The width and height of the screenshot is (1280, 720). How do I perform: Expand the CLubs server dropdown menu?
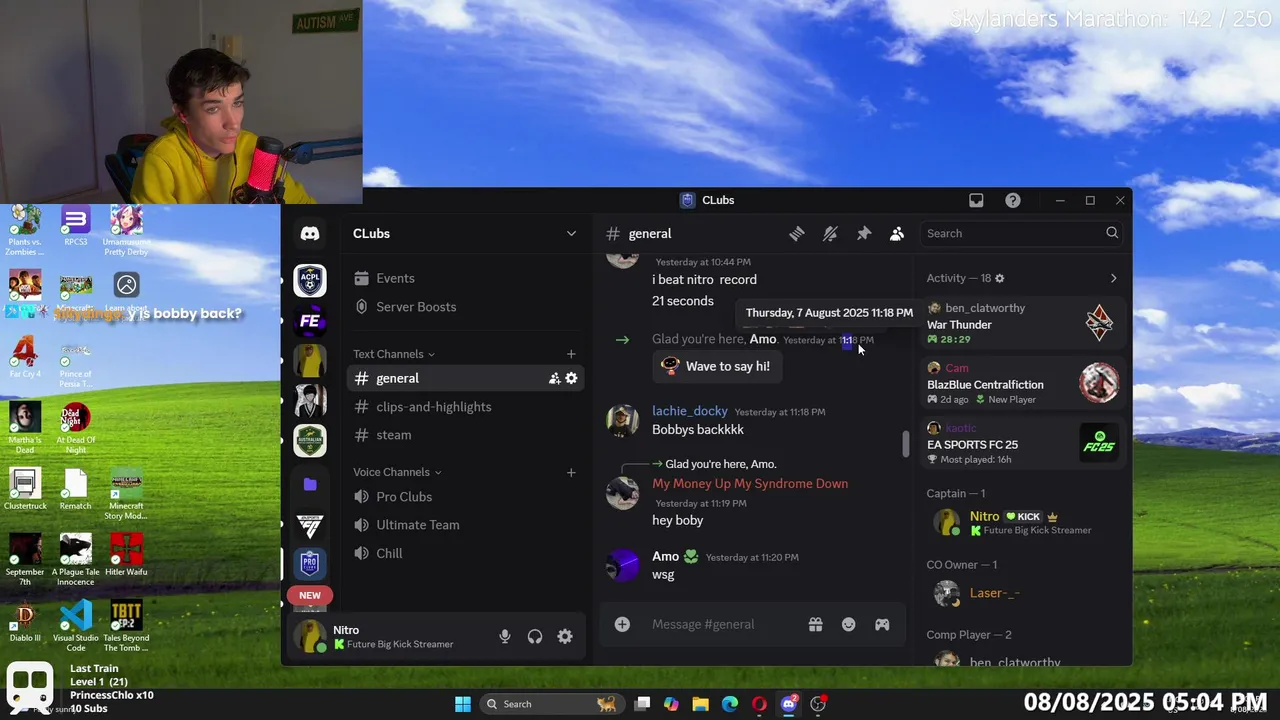[x=571, y=233]
